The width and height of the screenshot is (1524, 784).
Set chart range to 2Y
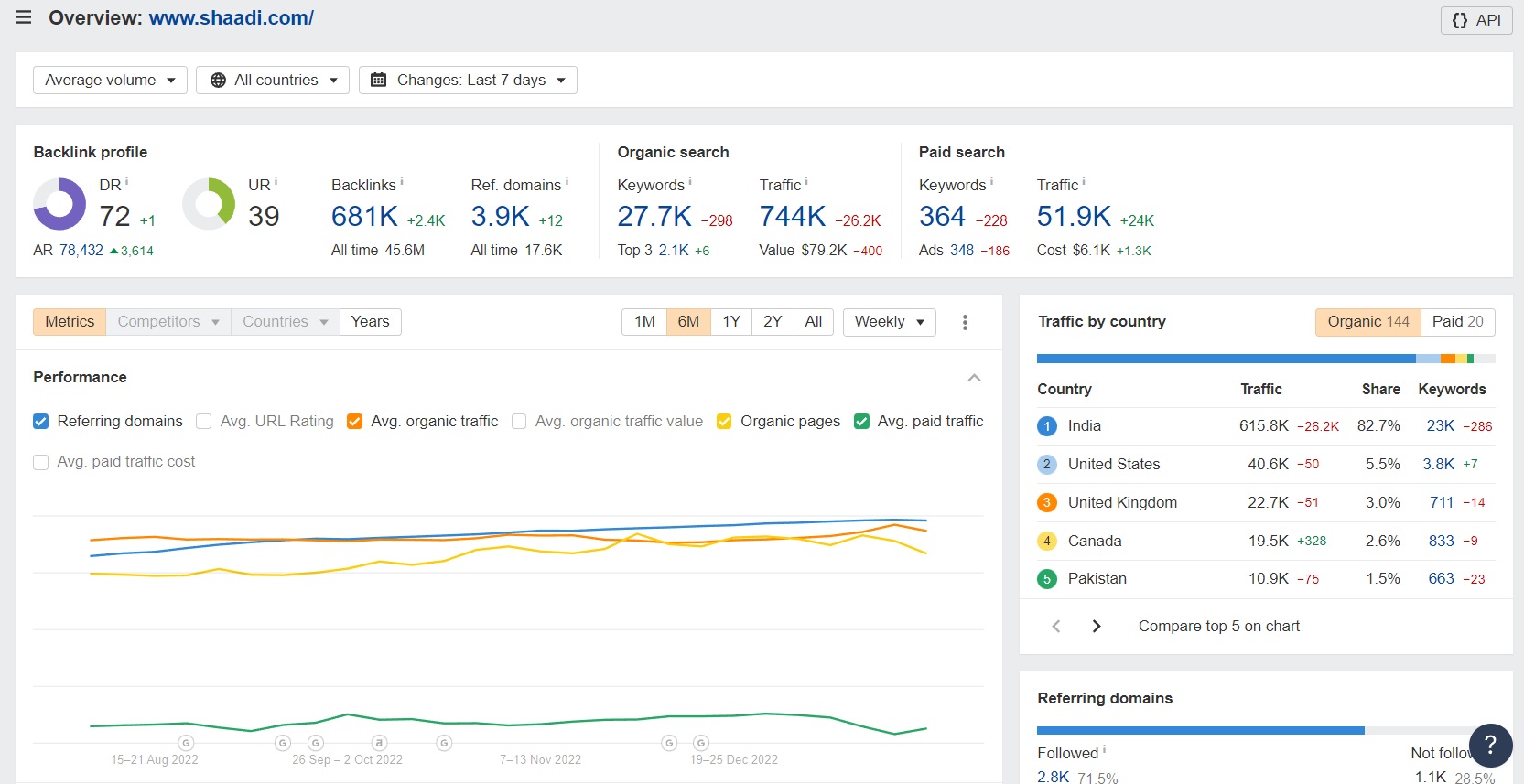[x=773, y=321]
